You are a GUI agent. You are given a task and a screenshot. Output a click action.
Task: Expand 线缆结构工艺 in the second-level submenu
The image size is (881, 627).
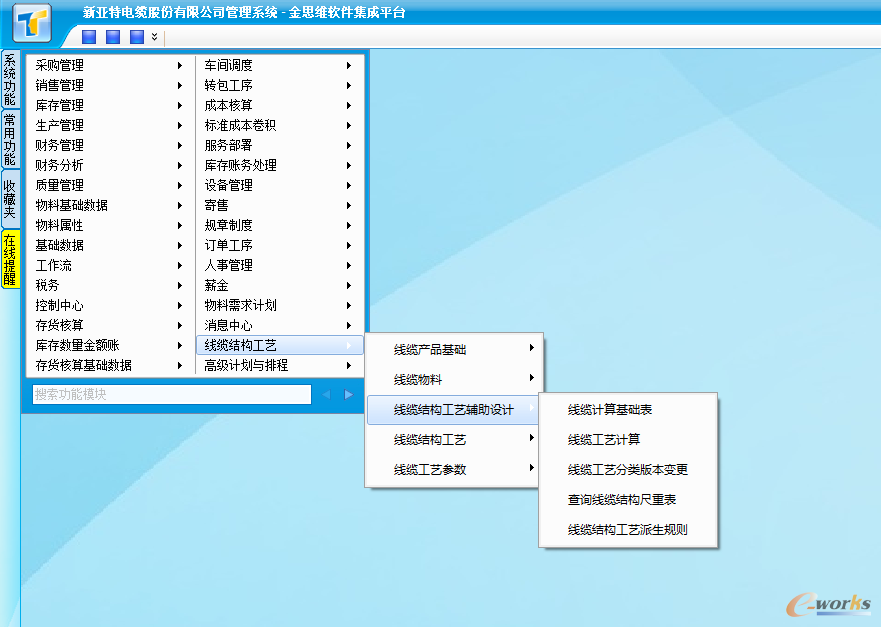(x=454, y=439)
